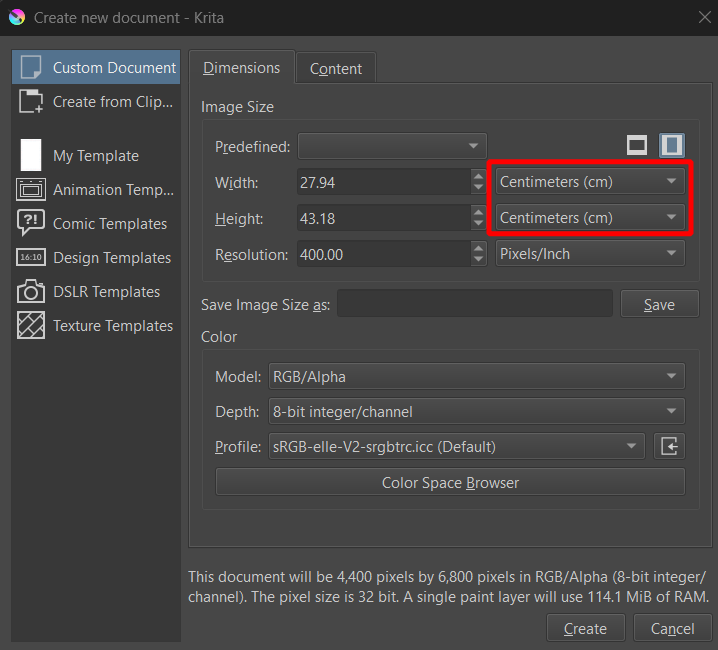Image resolution: width=718 pixels, height=650 pixels.
Task: Open the Color Space Browser
Action: 450,483
